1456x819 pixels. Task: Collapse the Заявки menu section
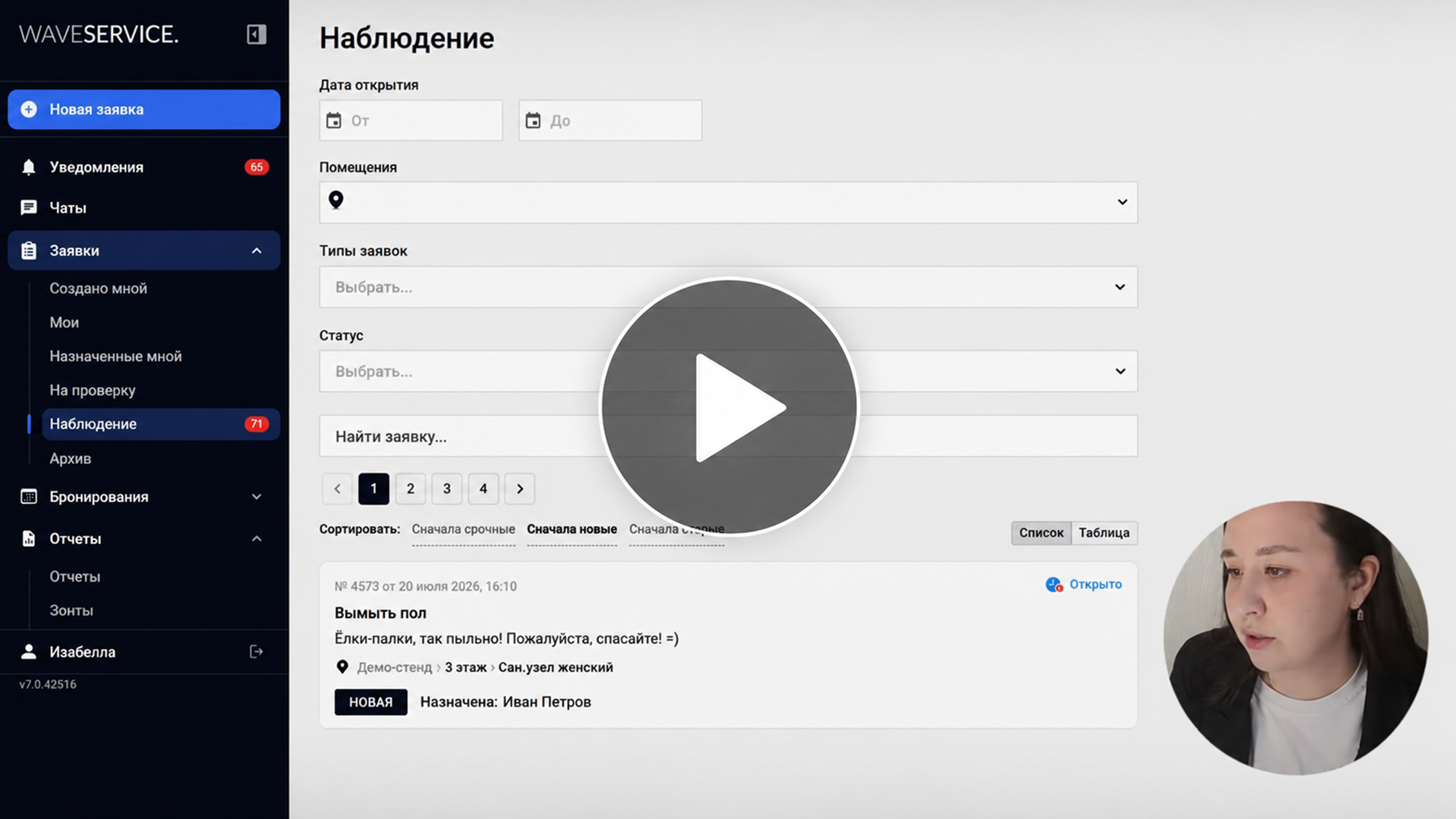pos(257,251)
